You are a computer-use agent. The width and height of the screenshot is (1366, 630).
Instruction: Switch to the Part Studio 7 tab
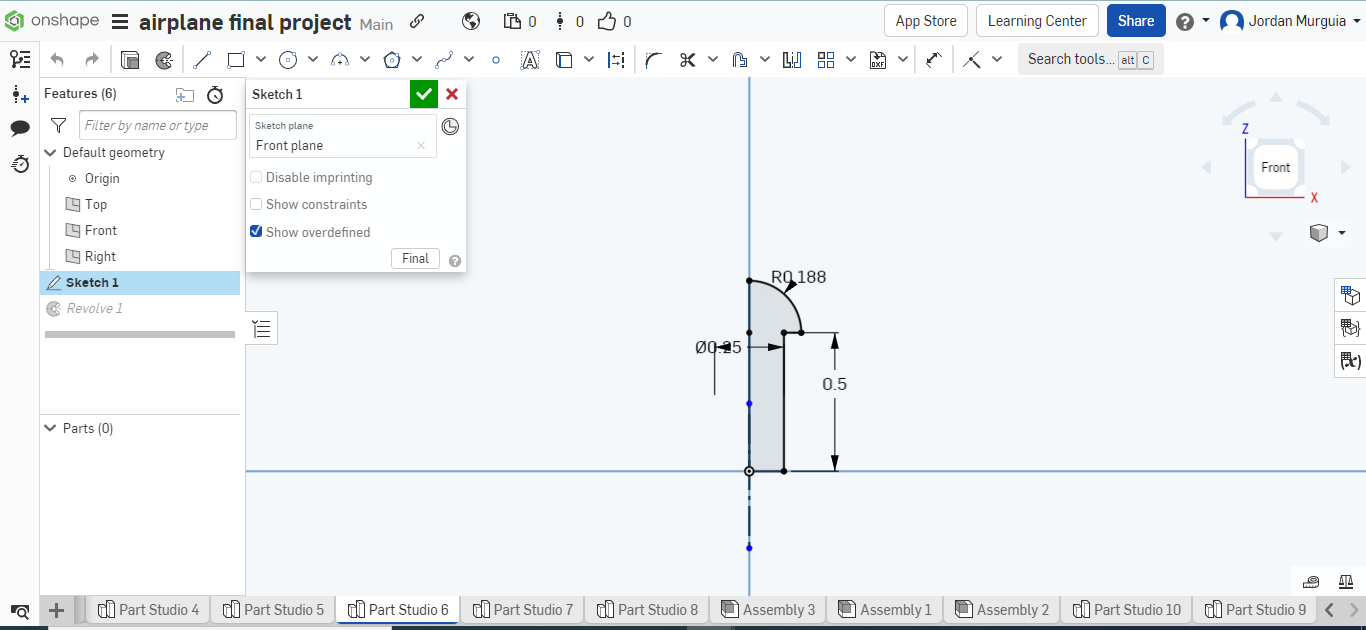(521, 609)
